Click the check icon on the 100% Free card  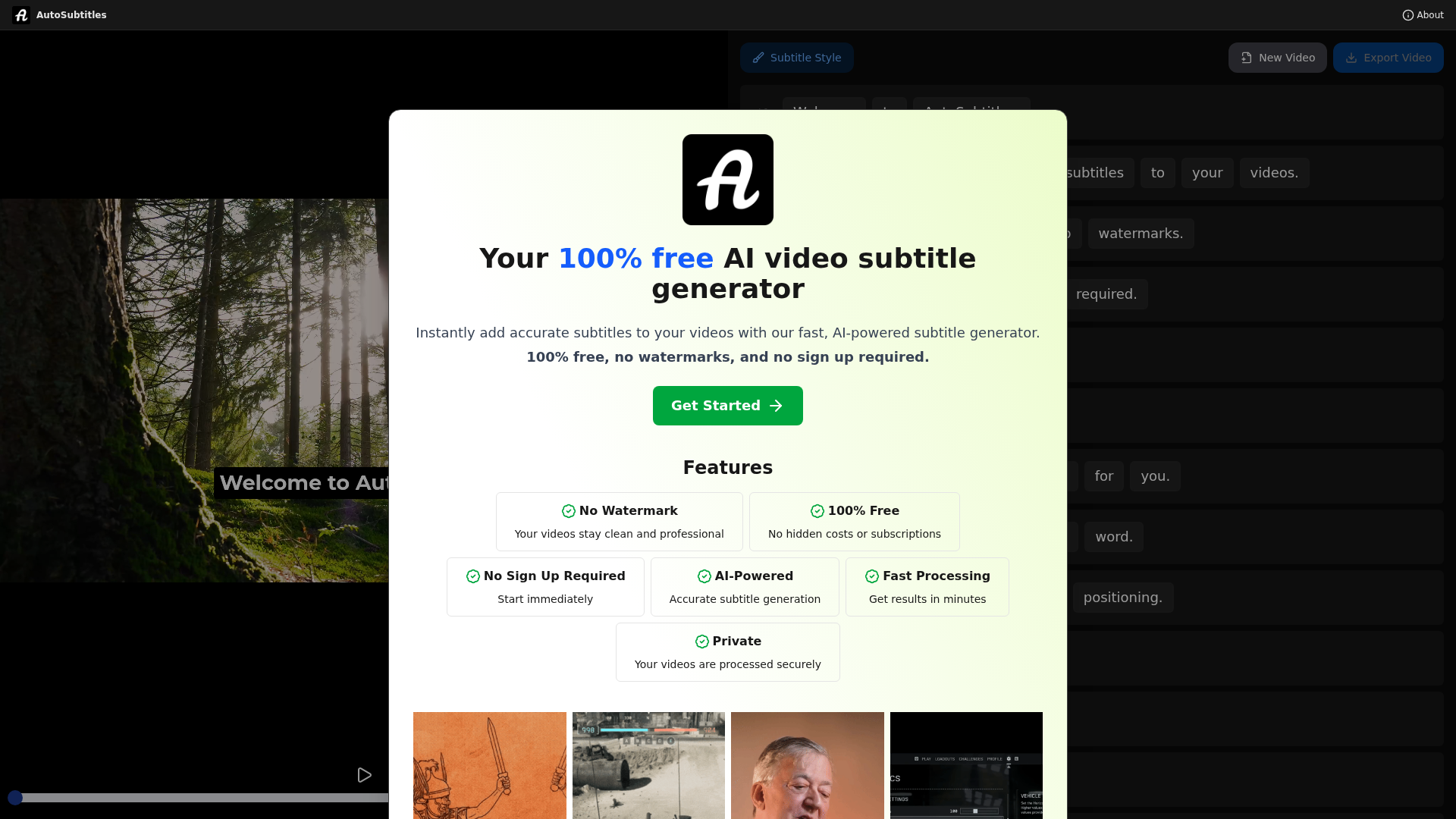tap(817, 511)
